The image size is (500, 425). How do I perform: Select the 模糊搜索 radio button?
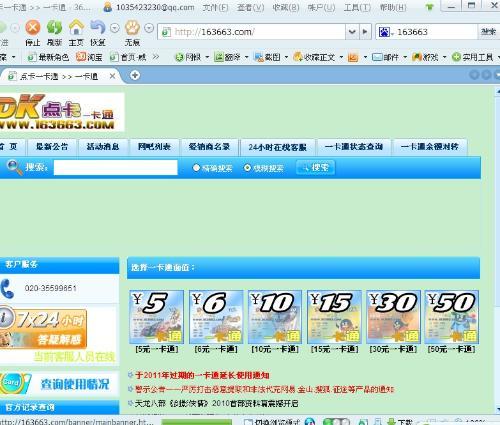pyautogui.click(x=247, y=168)
